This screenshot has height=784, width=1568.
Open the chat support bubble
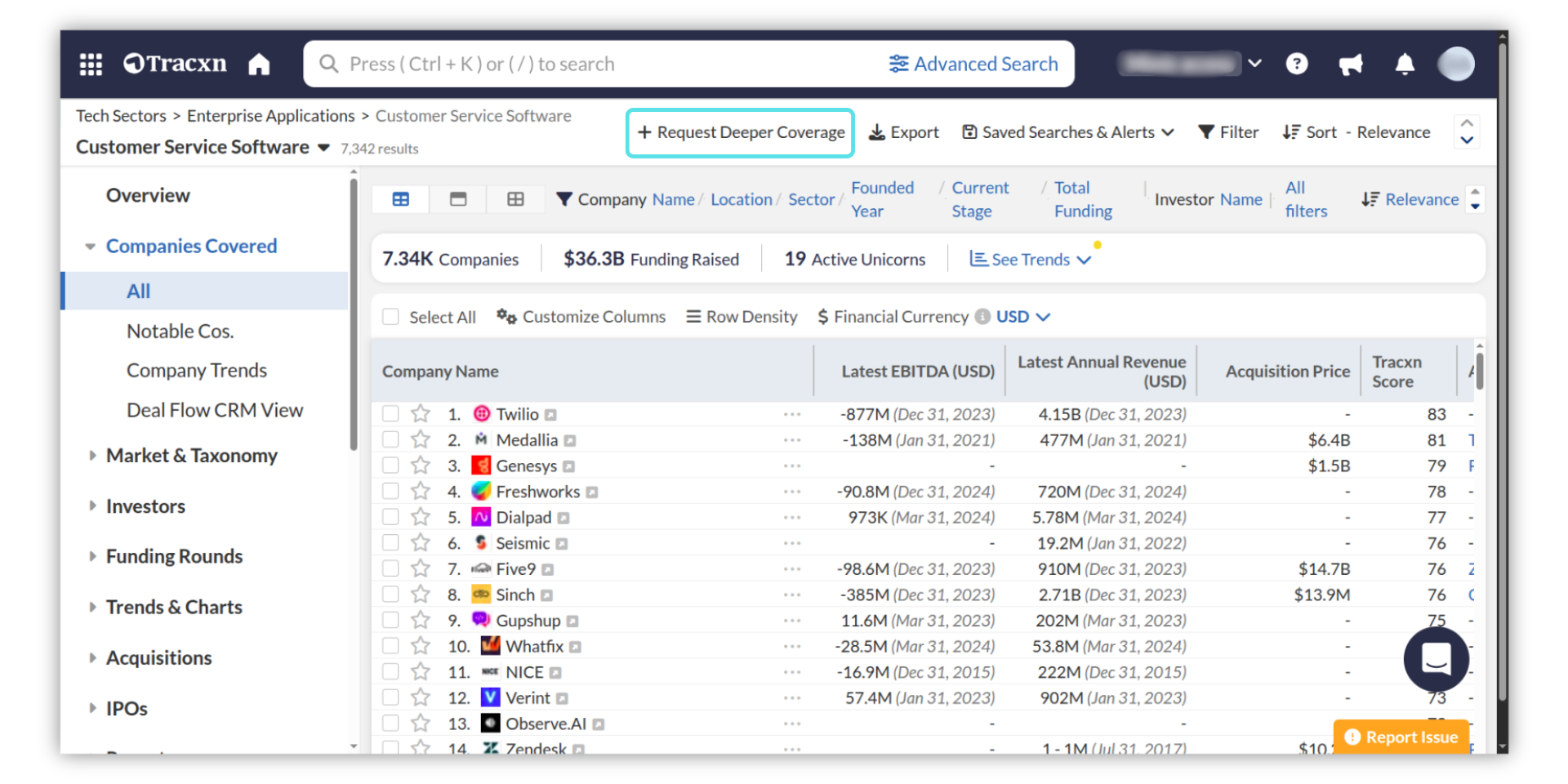pos(1435,658)
